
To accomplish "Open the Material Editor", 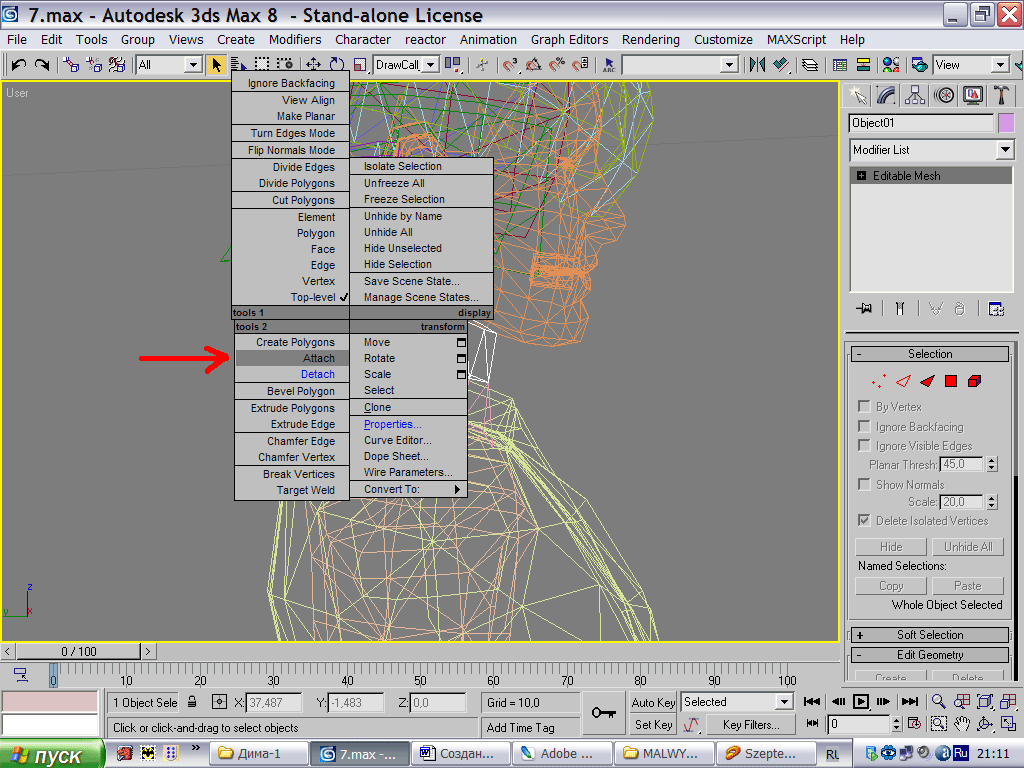I will [x=891, y=65].
